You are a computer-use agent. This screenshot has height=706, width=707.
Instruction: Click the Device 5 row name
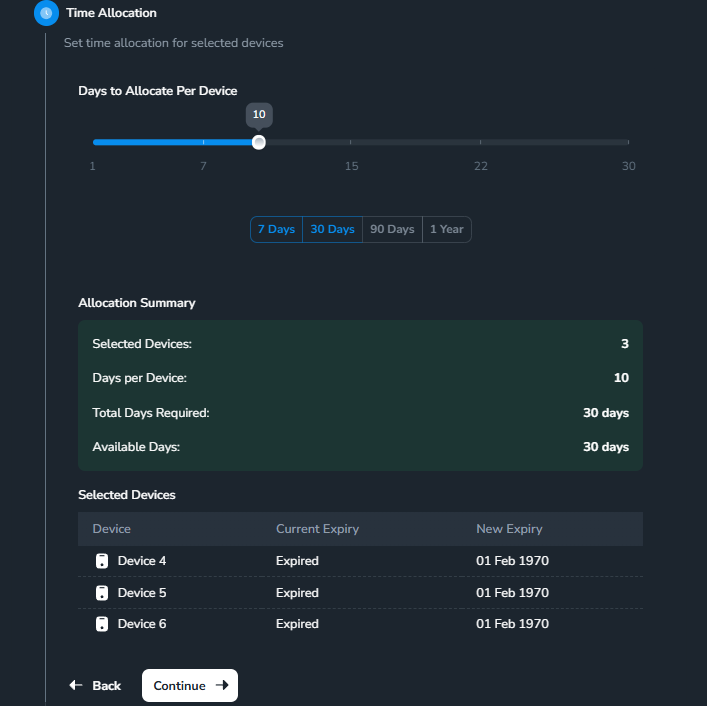click(x=142, y=593)
